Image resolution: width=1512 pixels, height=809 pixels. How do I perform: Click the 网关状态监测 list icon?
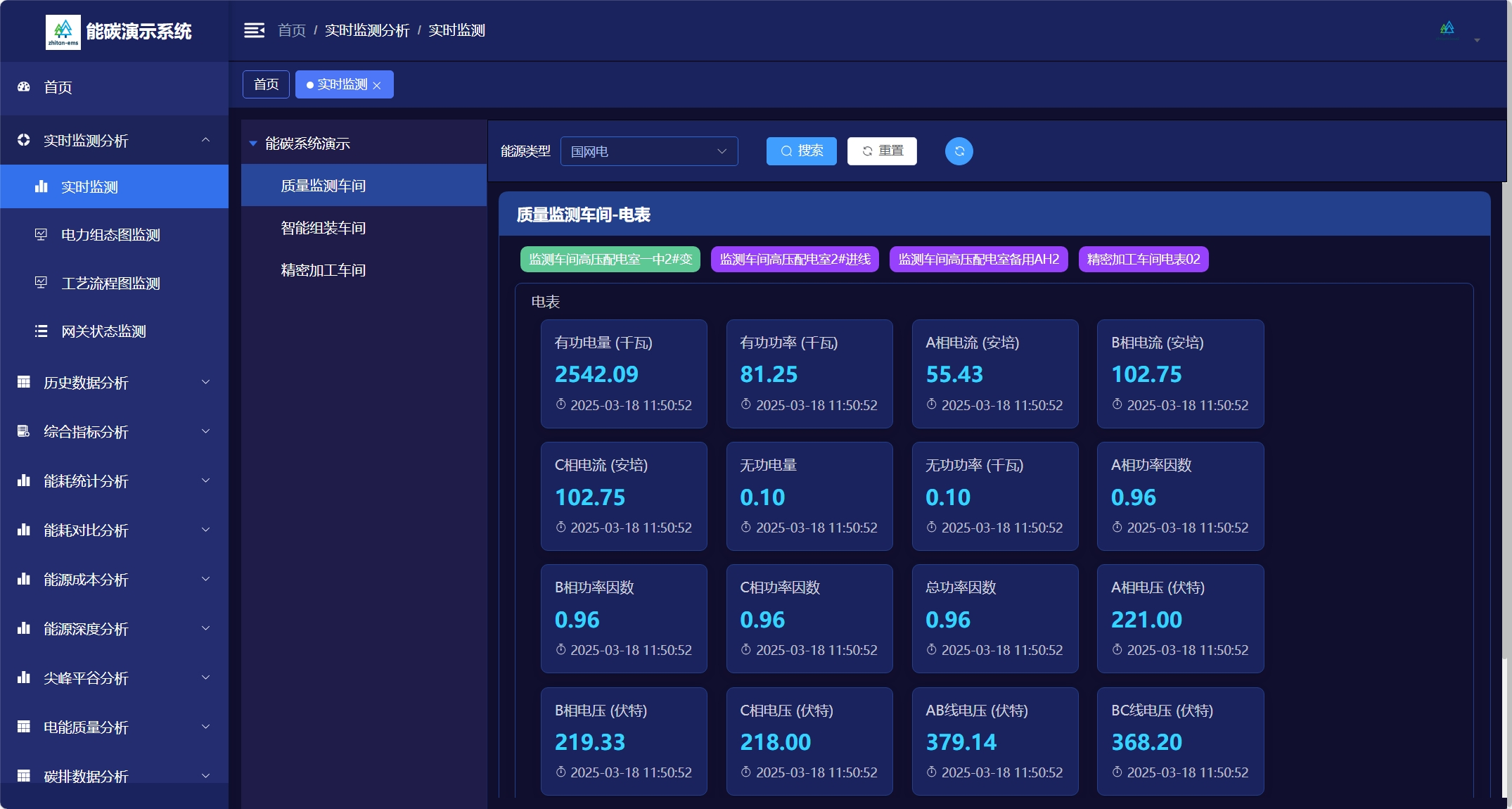(41, 331)
